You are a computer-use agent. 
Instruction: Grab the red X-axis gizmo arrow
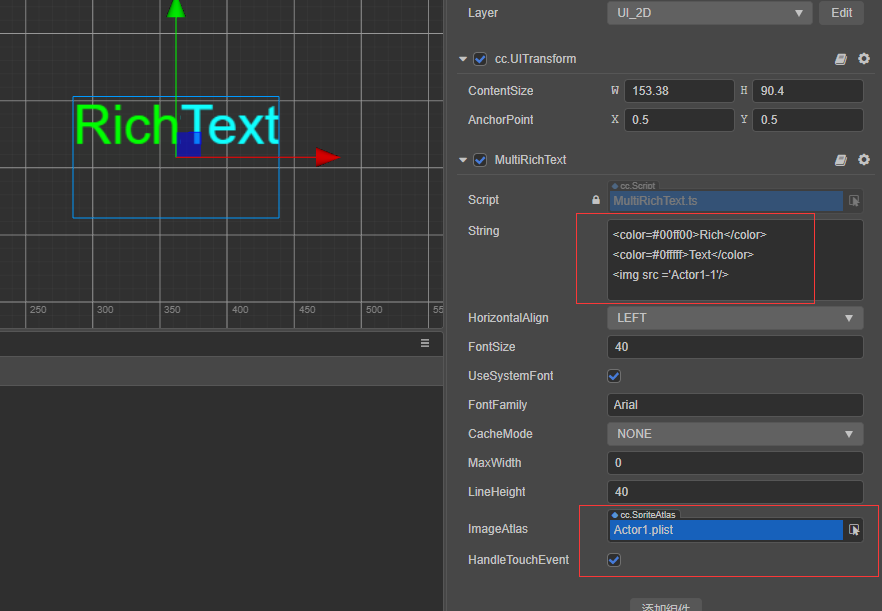[327, 157]
